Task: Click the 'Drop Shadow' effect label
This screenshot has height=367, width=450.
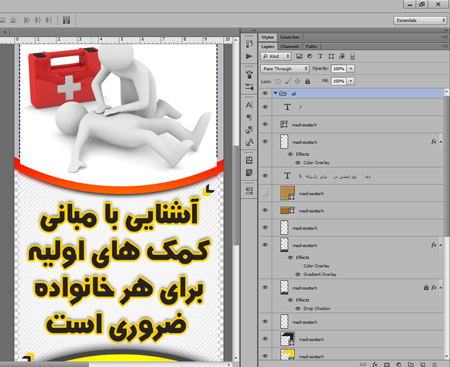Action: (x=317, y=308)
